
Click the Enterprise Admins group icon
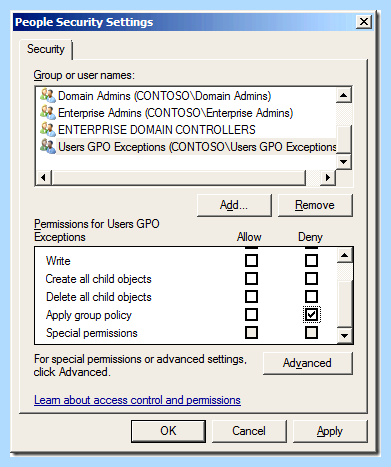pyautogui.click(x=48, y=112)
